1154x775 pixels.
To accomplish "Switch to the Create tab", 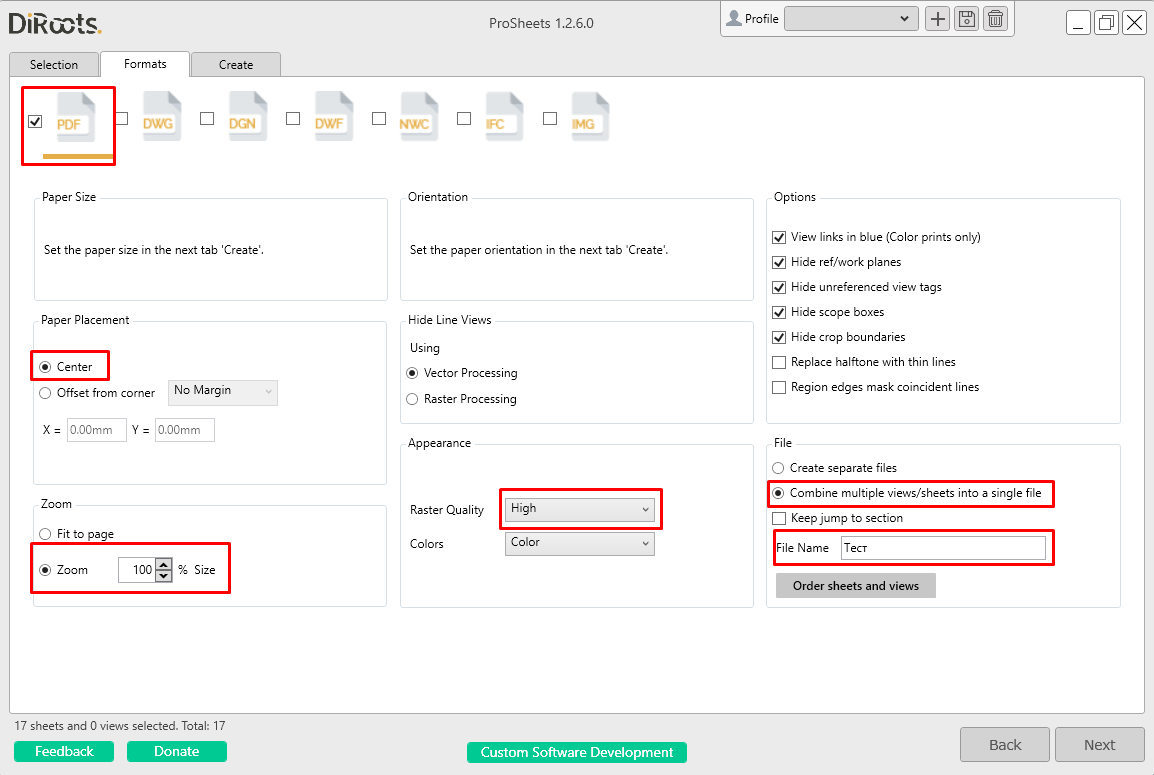I will coord(235,64).
